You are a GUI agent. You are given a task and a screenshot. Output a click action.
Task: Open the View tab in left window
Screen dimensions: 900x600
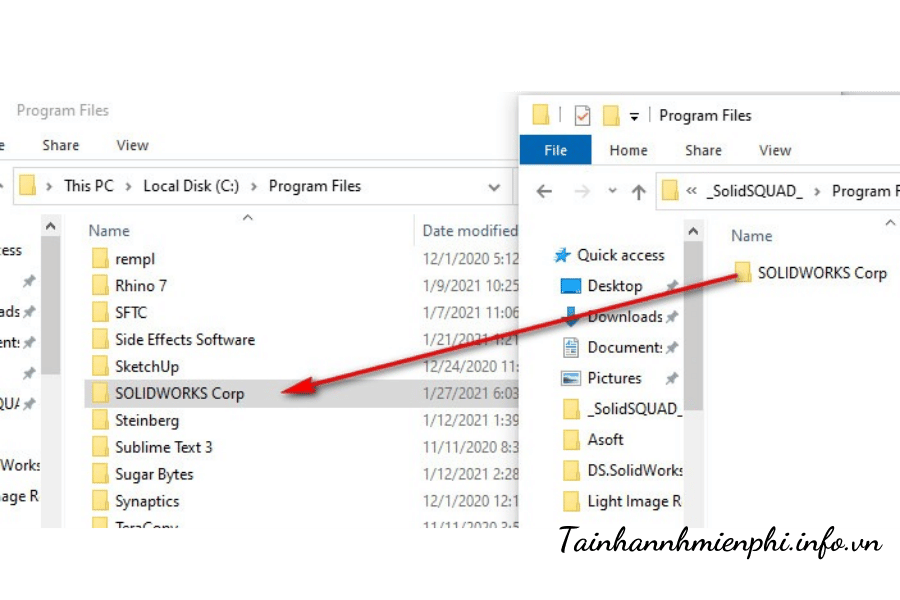pos(132,145)
